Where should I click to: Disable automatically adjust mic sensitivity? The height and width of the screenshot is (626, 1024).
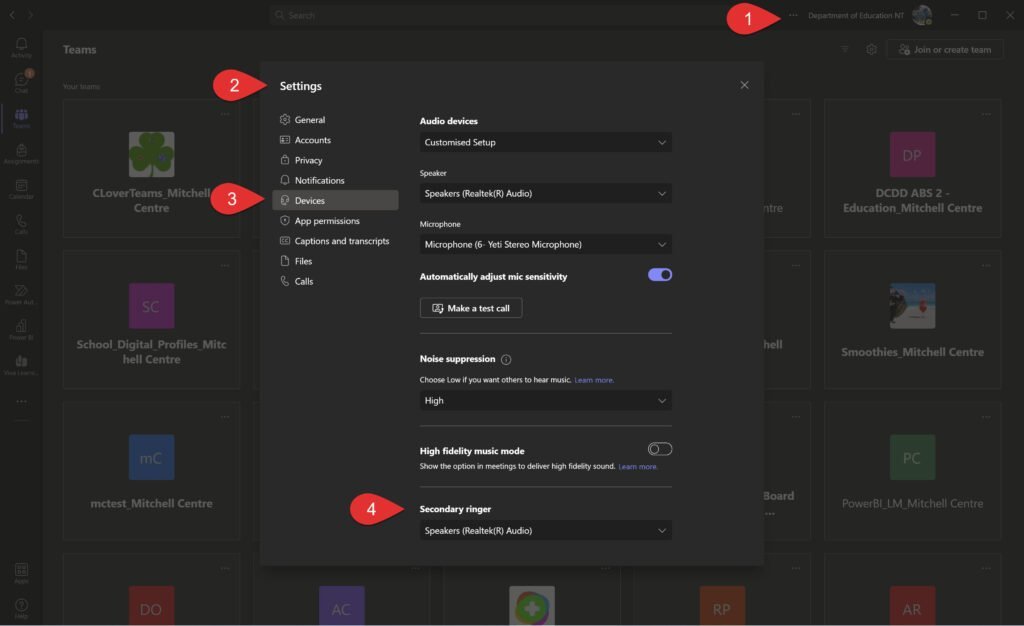660,275
